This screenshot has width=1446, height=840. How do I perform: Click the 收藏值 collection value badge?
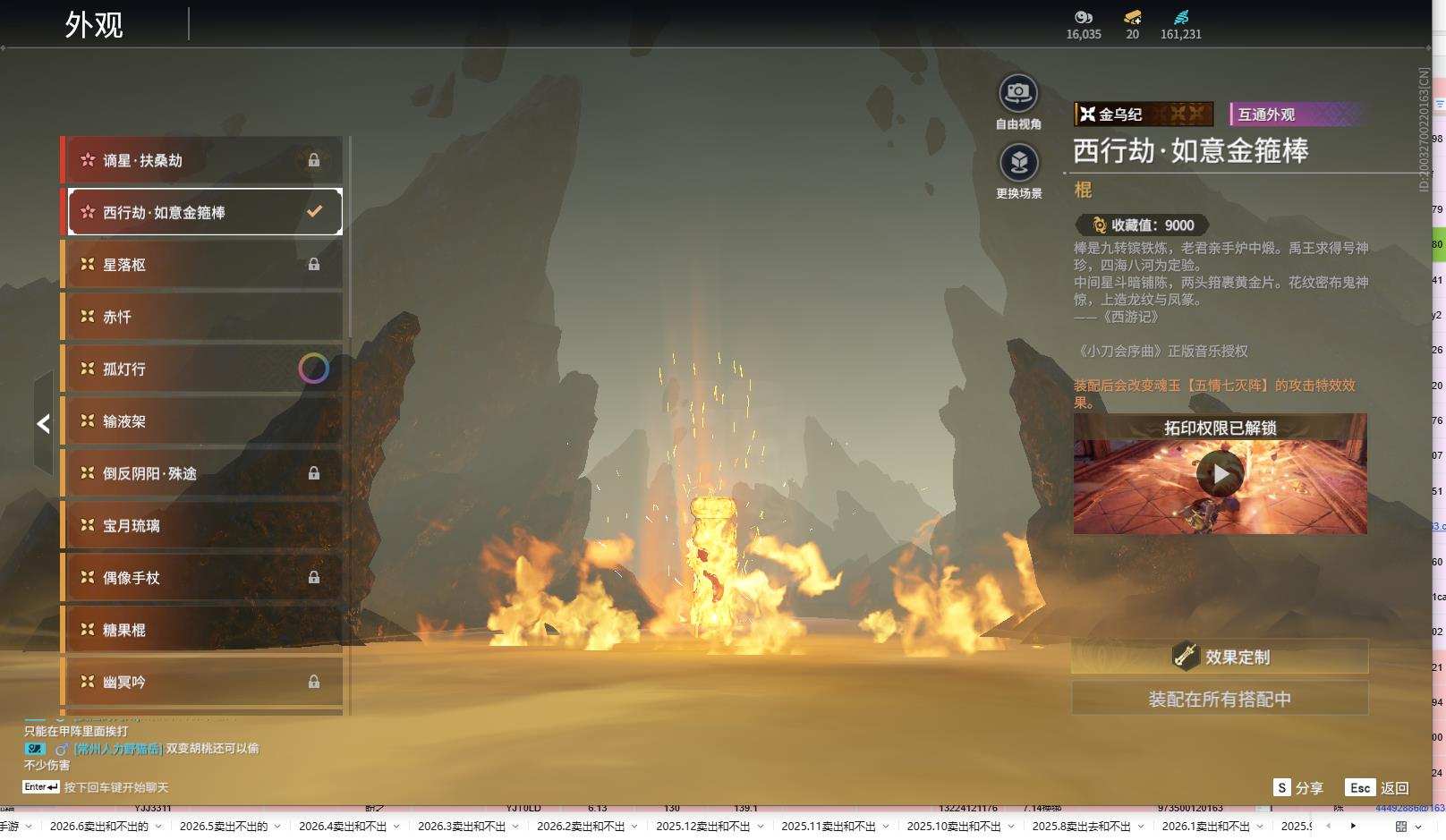[x=1143, y=225]
